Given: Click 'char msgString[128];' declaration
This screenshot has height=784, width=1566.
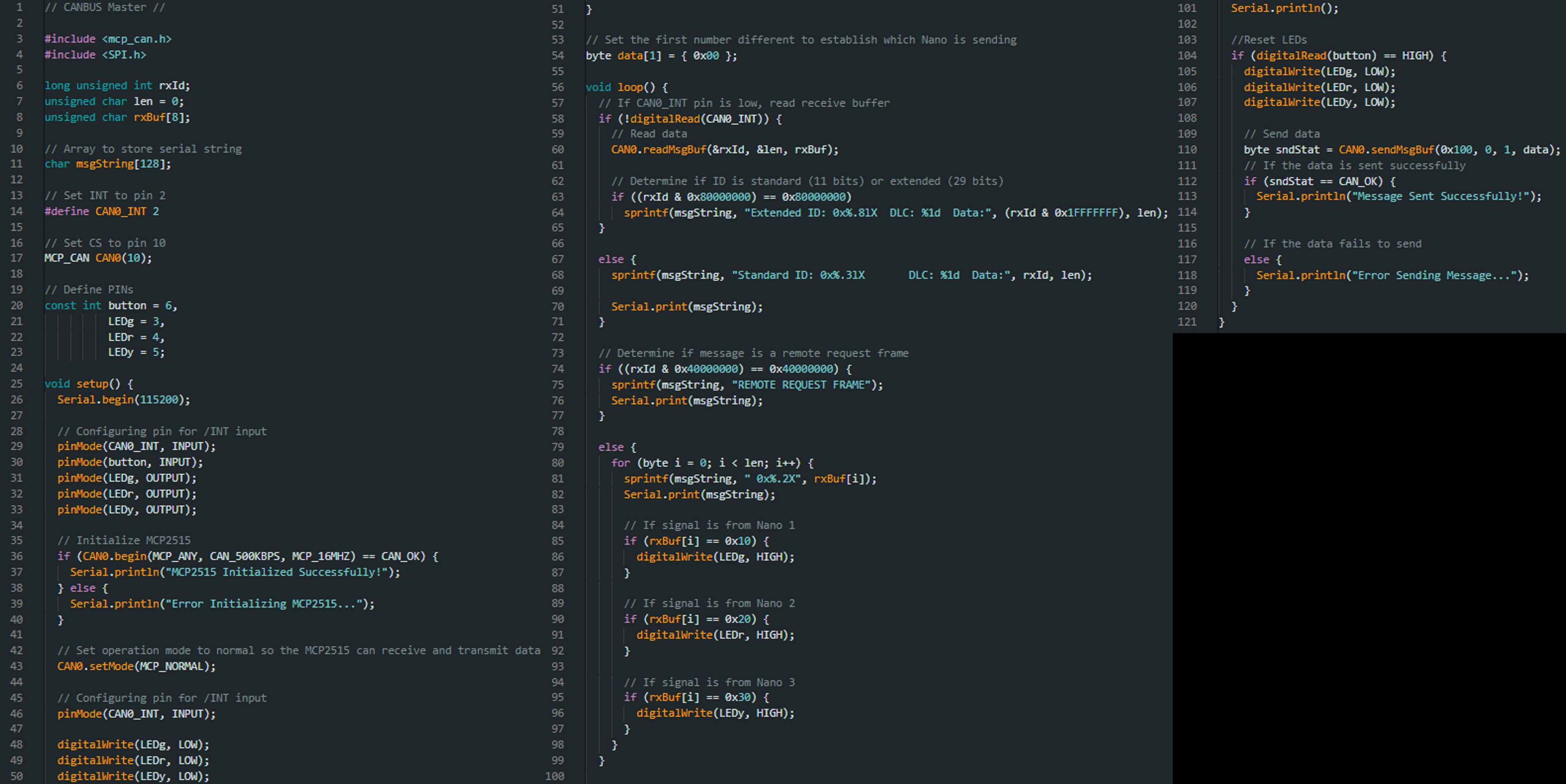Looking at the screenshot, I should pos(108,164).
